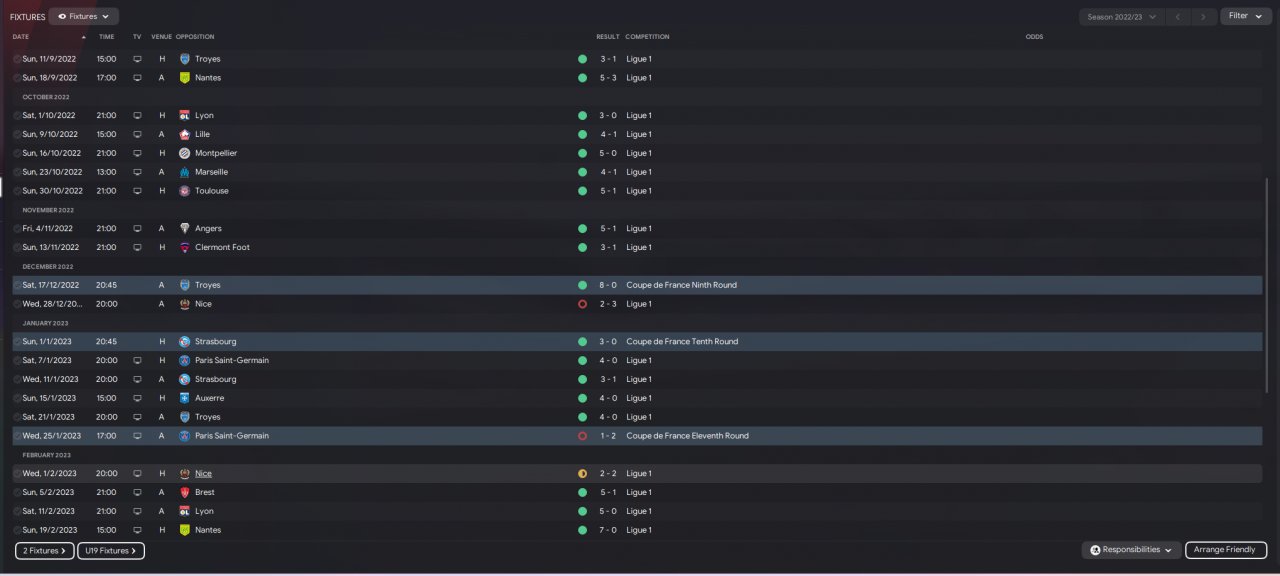The width and height of the screenshot is (1280, 576).
Task: Click the green win indicator for Montpellier match
Action: [582, 153]
